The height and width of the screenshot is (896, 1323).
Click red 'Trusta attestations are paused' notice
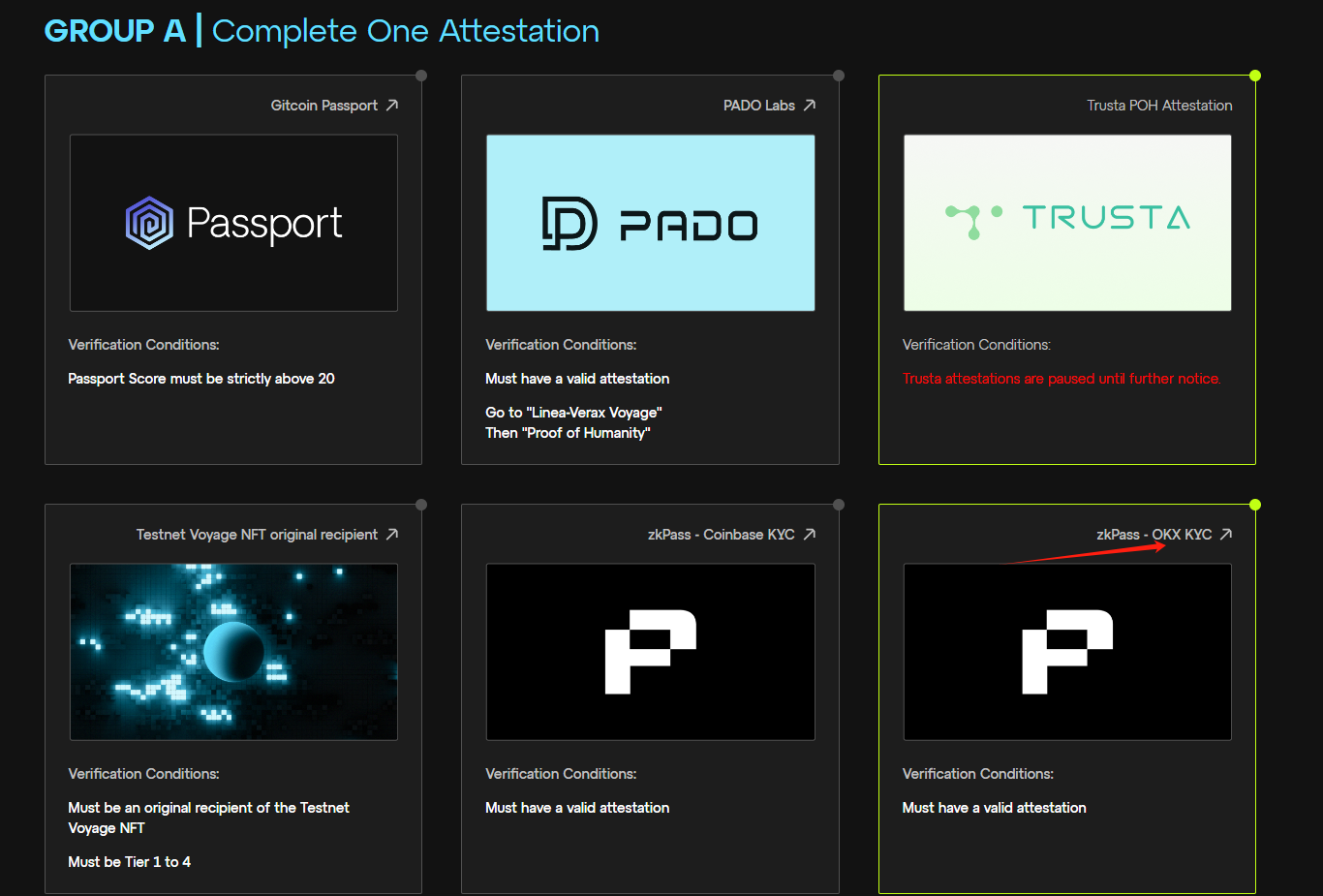click(x=1061, y=379)
